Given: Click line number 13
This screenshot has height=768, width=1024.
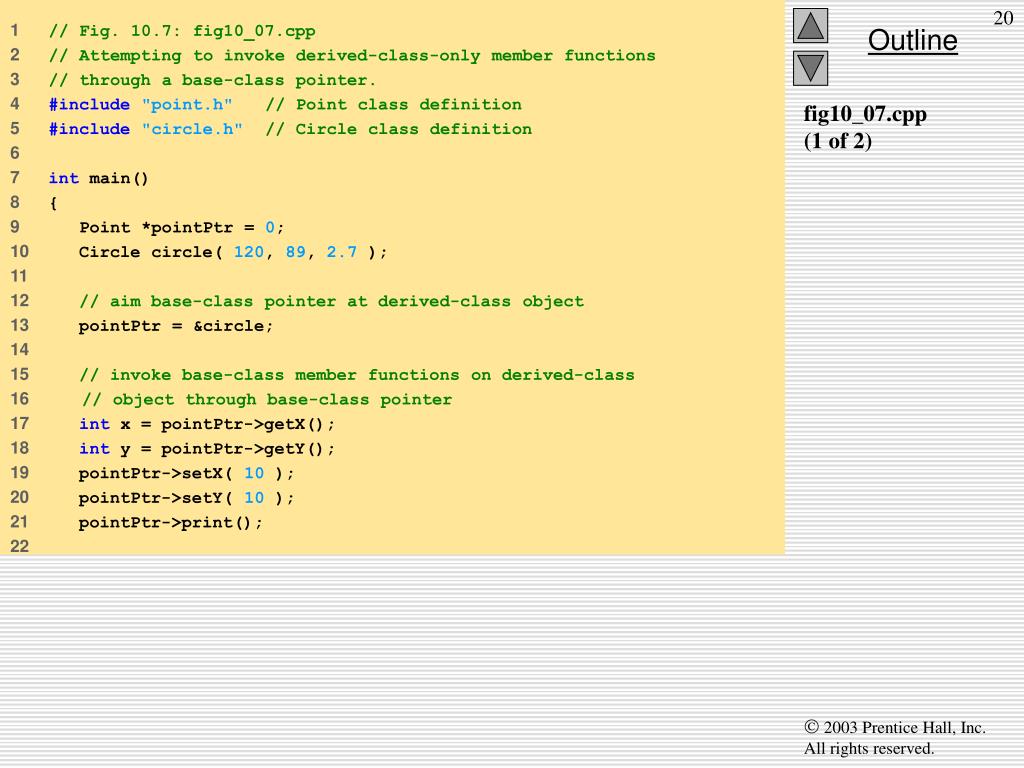Looking at the screenshot, I should 20,325.
